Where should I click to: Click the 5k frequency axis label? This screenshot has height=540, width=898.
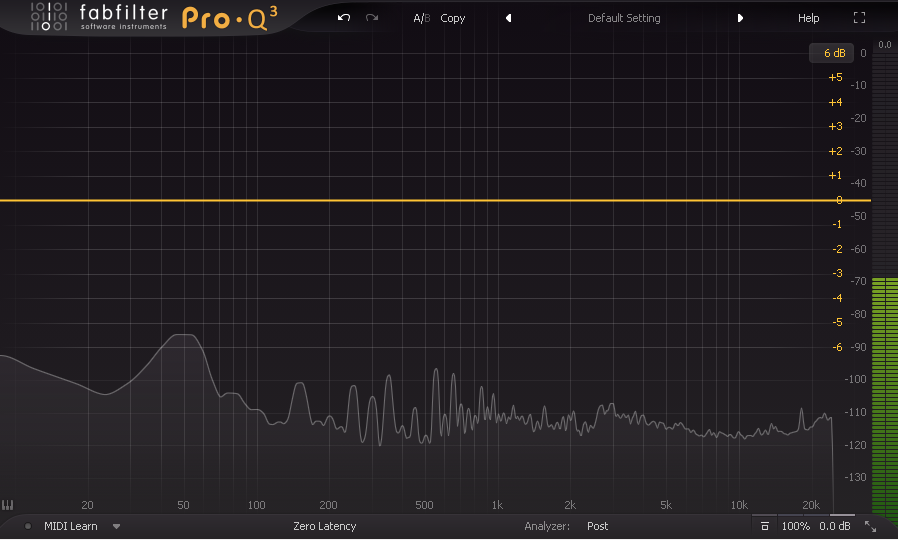(x=665, y=505)
